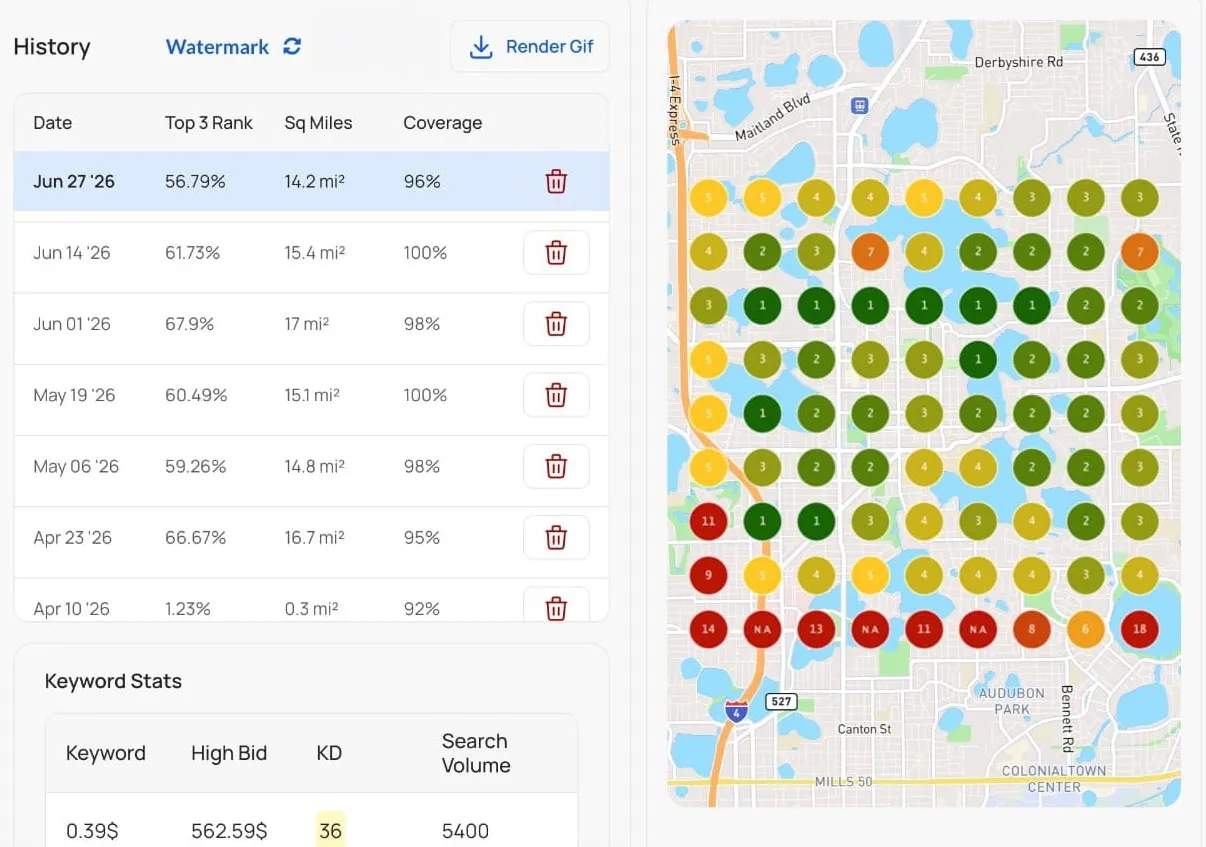The height and width of the screenshot is (847, 1206).
Task: Click the High Bid column header
Action: [229, 753]
